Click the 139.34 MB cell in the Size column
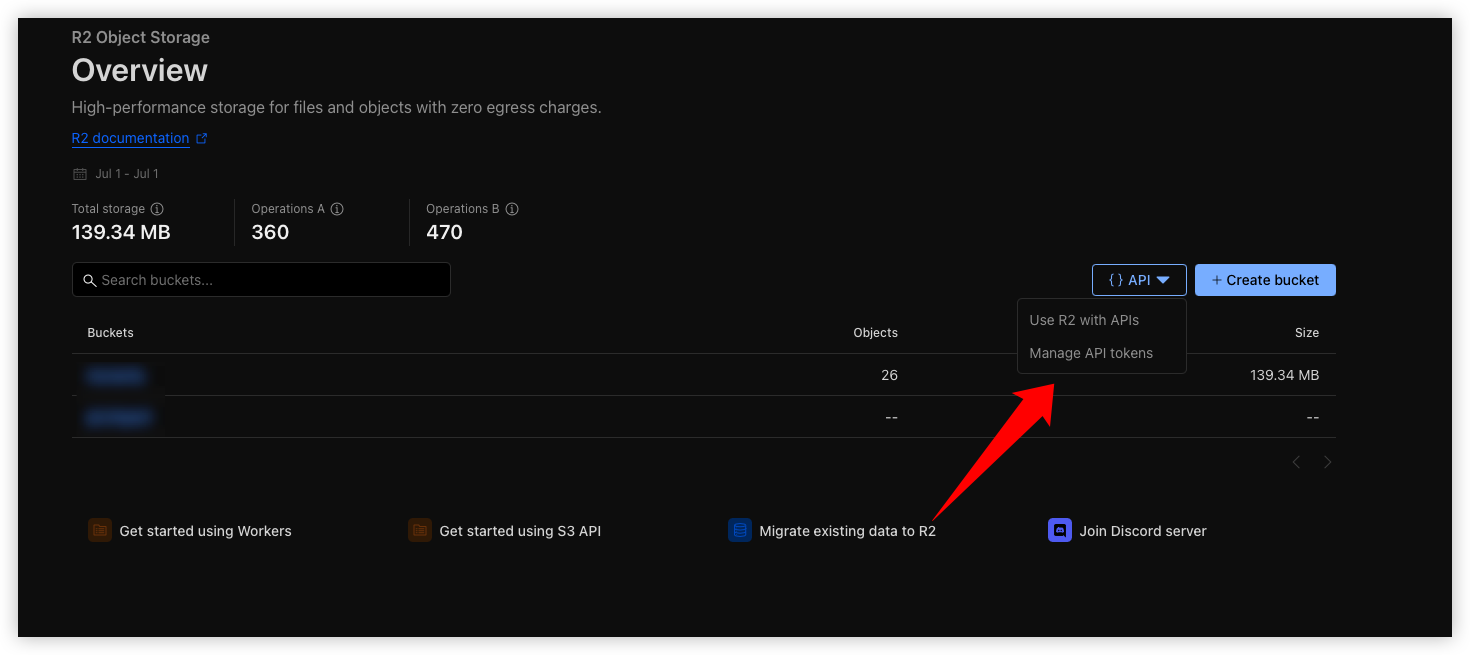 [x=1285, y=375]
